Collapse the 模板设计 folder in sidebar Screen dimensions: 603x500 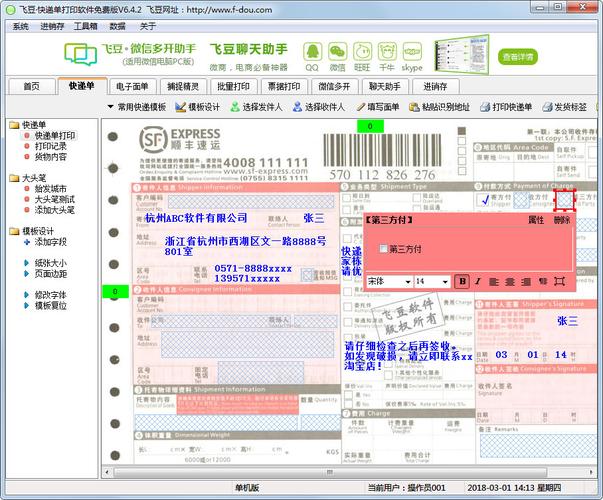click(x=32, y=231)
